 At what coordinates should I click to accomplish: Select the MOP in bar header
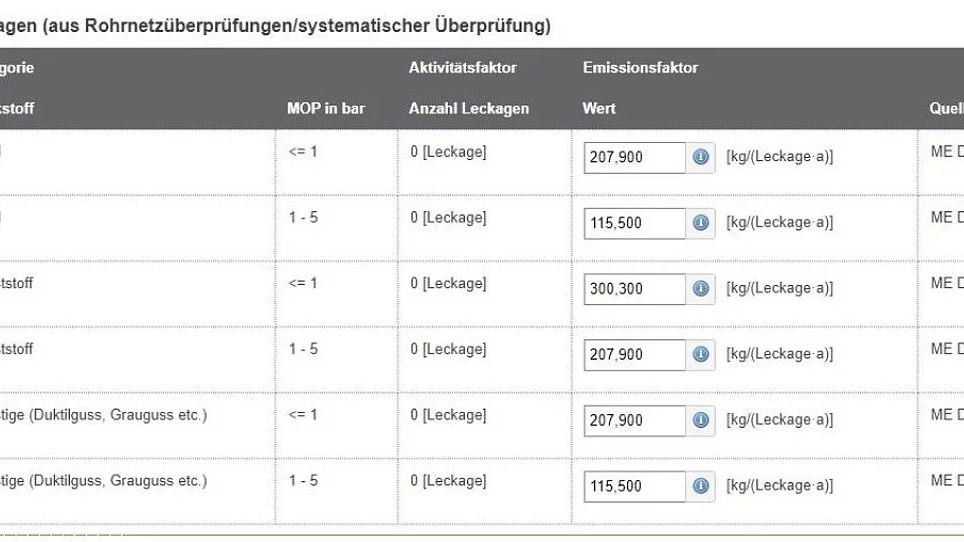(x=326, y=109)
